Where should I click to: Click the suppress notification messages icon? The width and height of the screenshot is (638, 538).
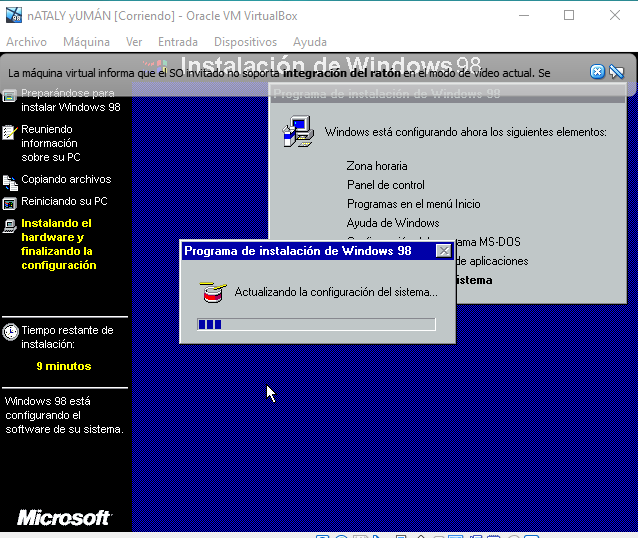(x=617, y=72)
